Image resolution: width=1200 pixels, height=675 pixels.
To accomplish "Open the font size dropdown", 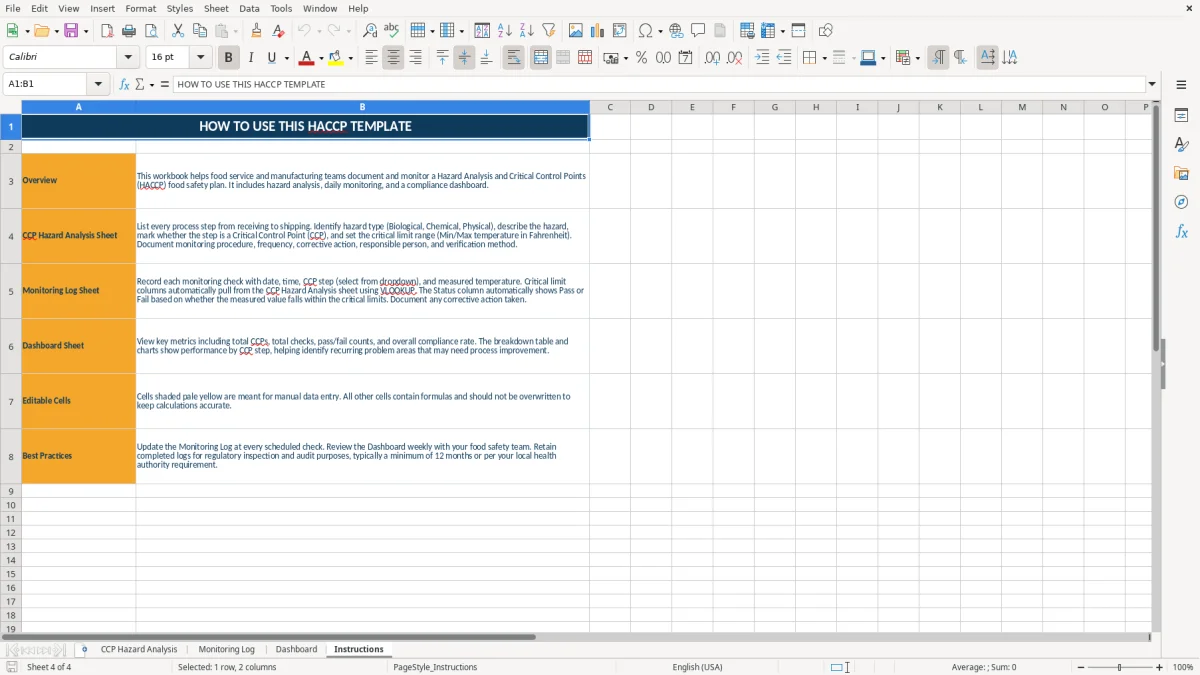I will click(x=200, y=58).
